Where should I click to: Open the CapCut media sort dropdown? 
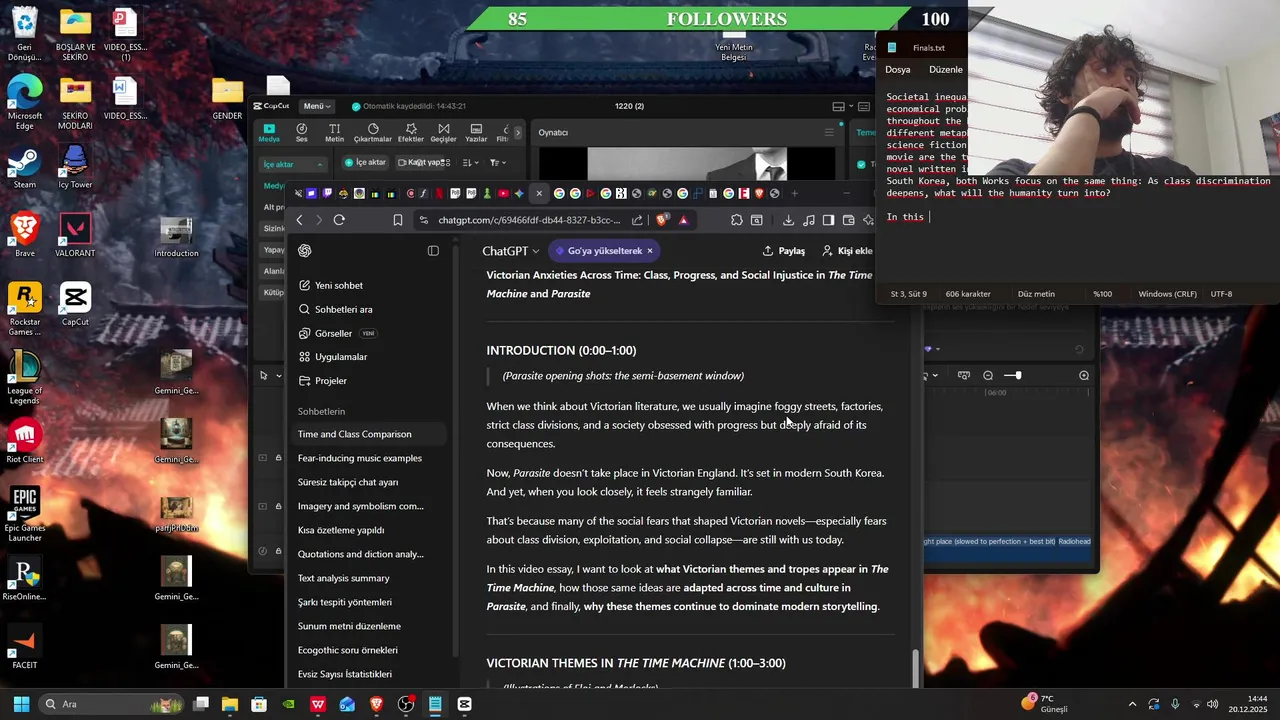click(472, 162)
